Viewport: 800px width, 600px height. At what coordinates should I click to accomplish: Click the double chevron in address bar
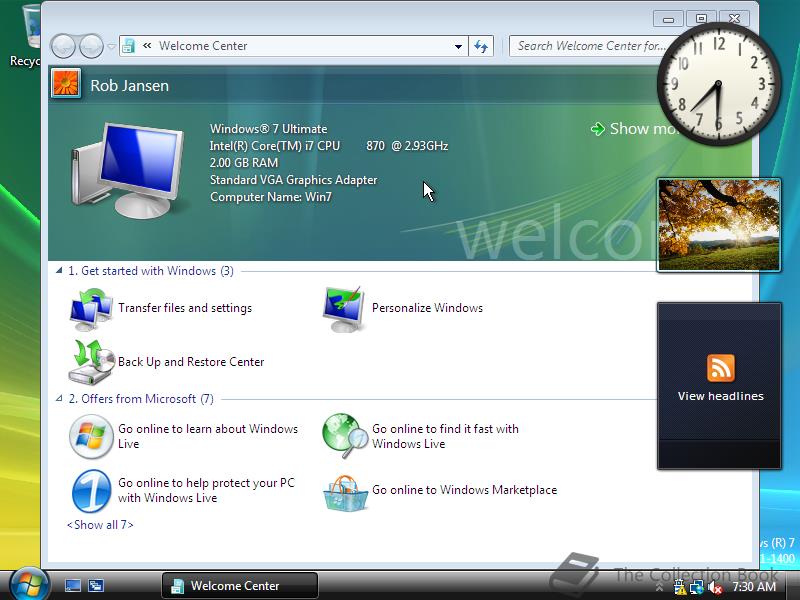pyautogui.click(x=147, y=45)
